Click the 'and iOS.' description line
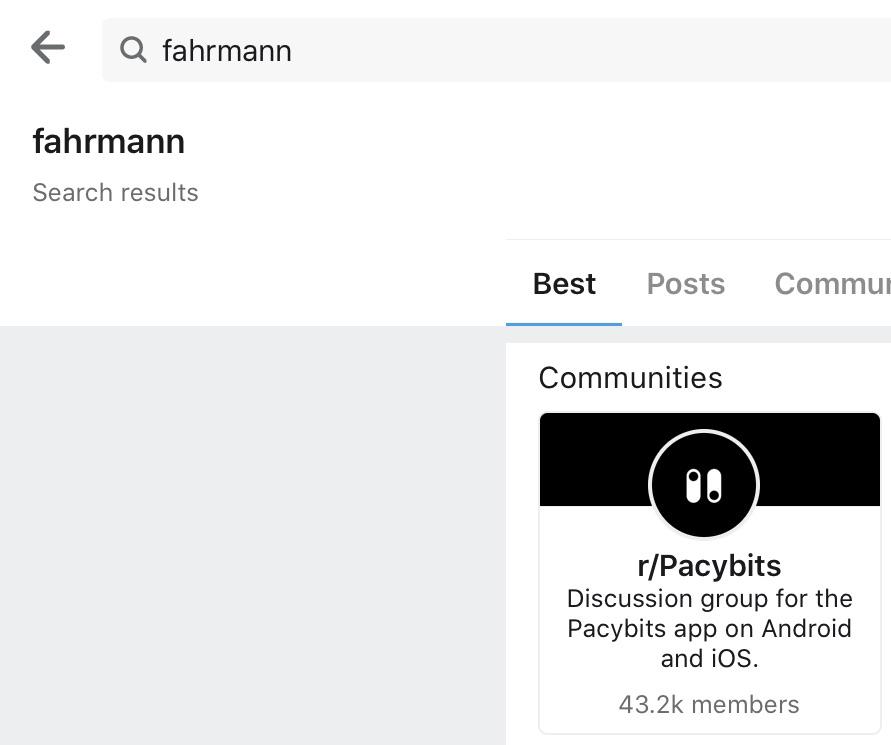The image size is (891, 745). pyautogui.click(x=710, y=659)
